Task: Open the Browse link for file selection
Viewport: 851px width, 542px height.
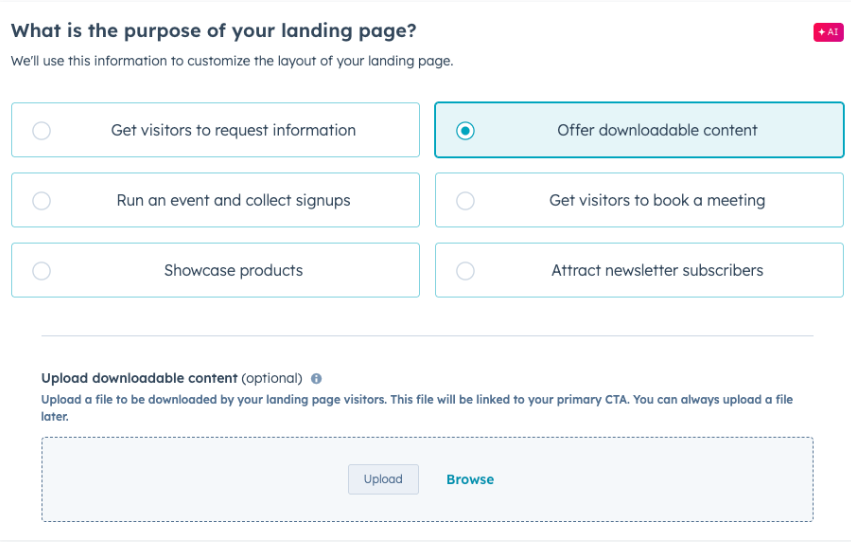Action: pos(470,480)
